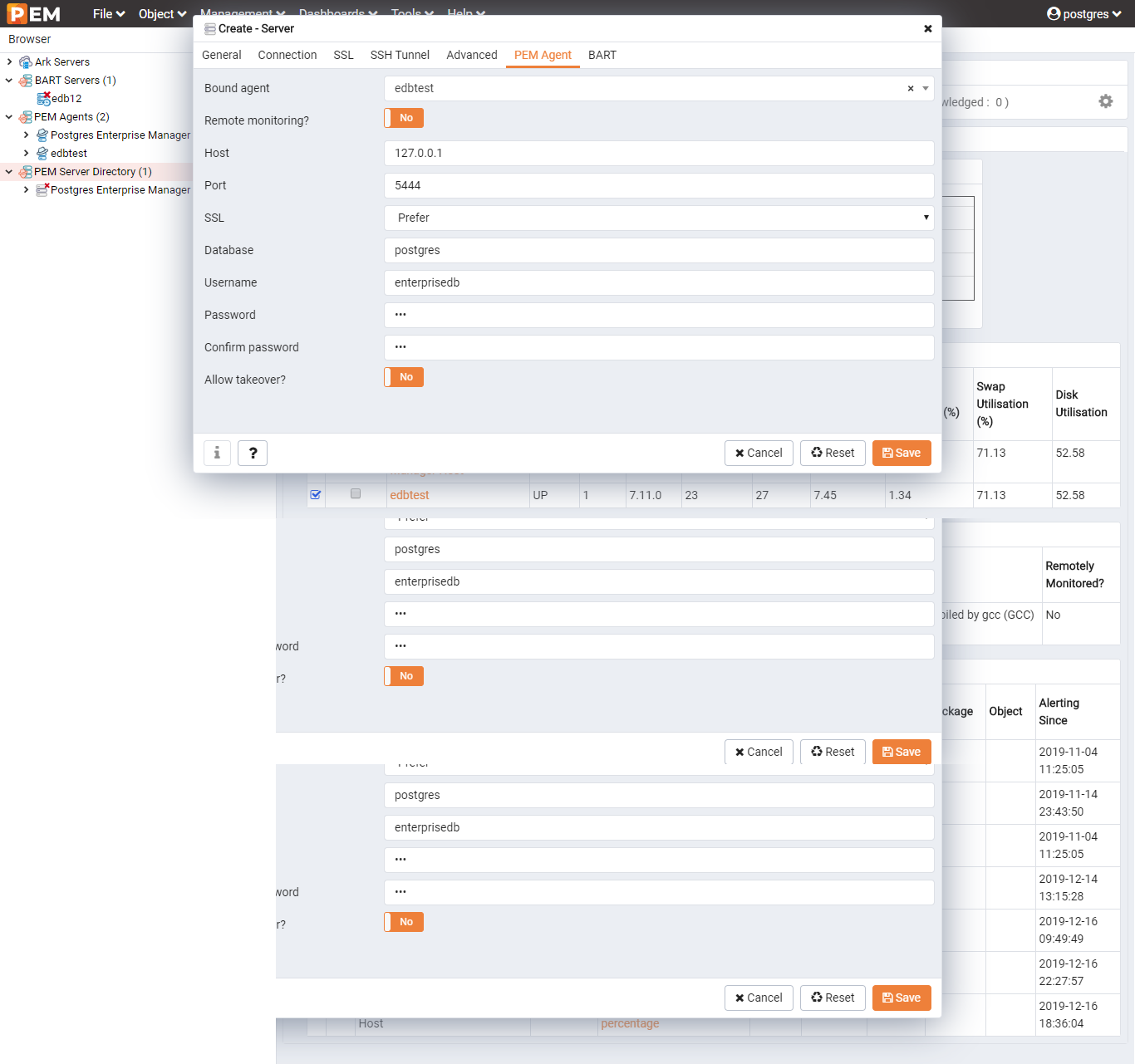Tick the checked box in the edbtest row
Screen dimensions: 1135x1064
pos(316,494)
